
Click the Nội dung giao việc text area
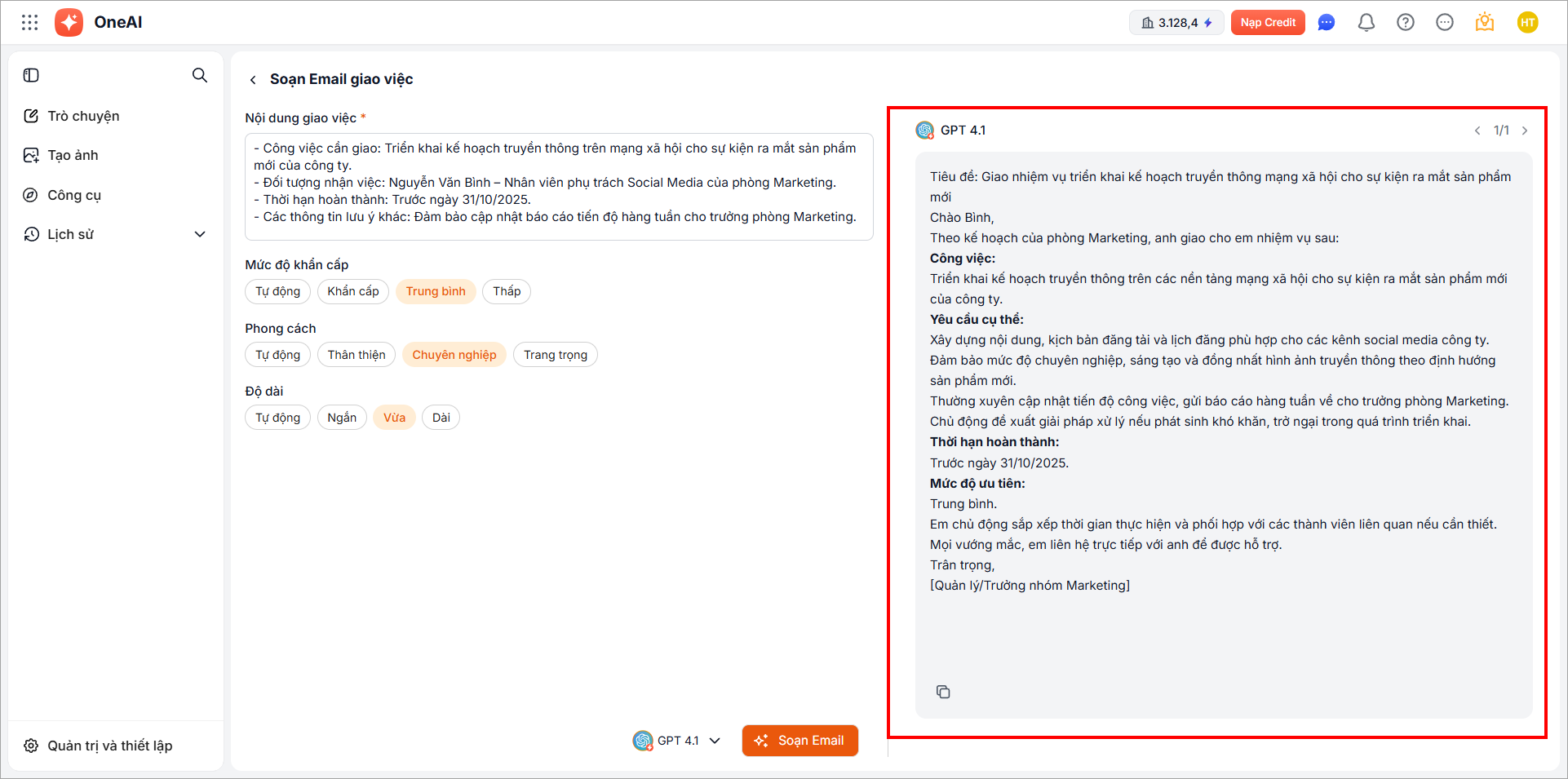(559, 187)
